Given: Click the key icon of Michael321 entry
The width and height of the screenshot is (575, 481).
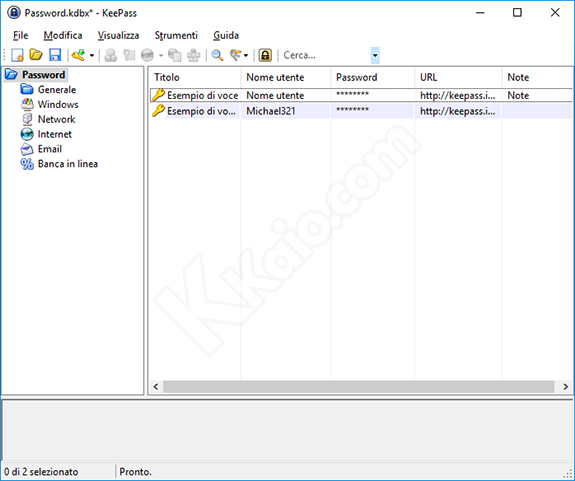Looking at the screenshot, I should pyautogui.click(x=158, y=110).
